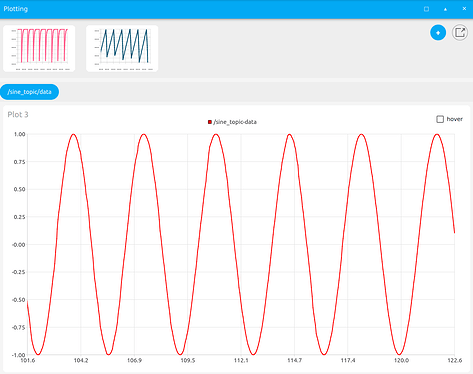This screenshot has height=374, width=473.
Task: Click the /sine_topic/data topic chip
Action: [29, 92]
